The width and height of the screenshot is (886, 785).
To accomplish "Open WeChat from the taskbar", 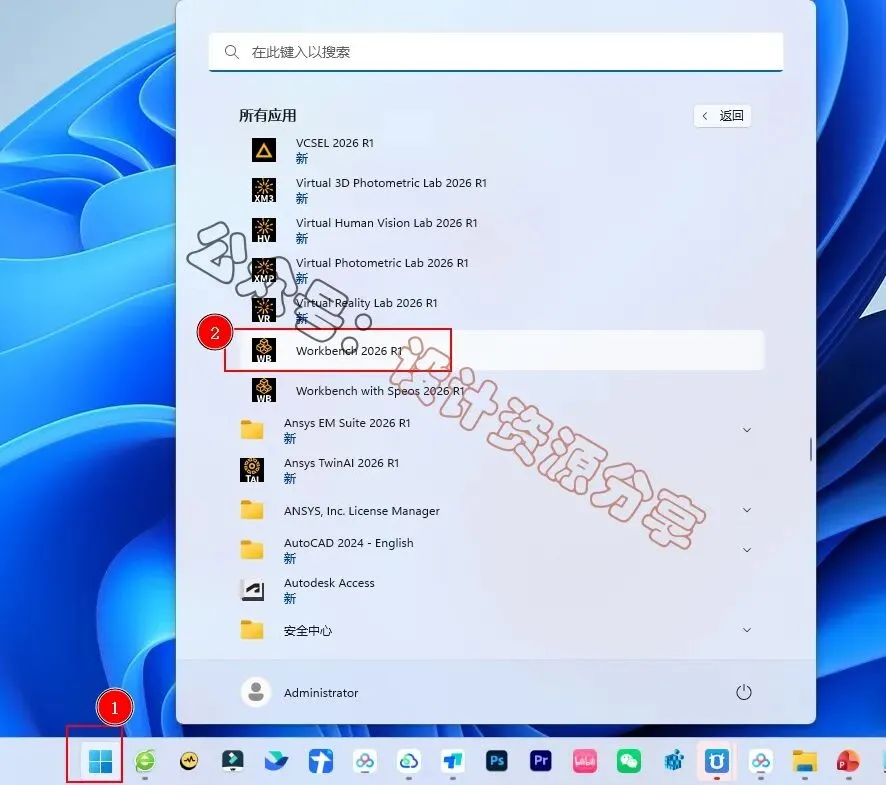I will click(x=629, y=761).
